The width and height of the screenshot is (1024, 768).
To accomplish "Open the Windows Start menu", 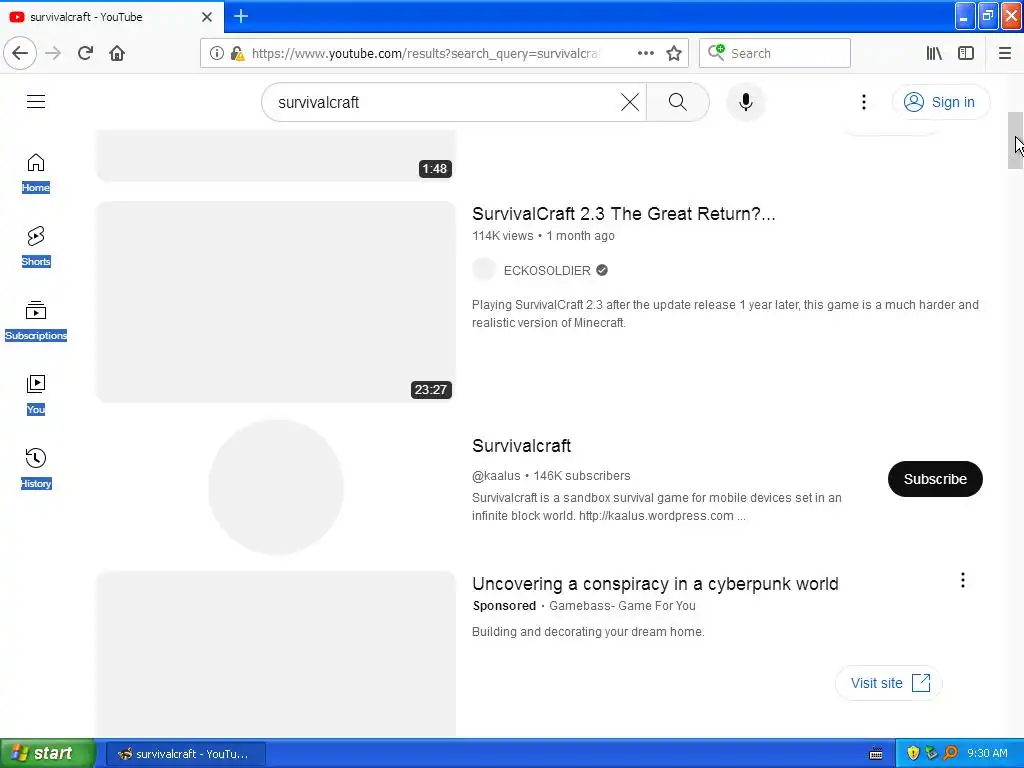I will coord(47,753).
